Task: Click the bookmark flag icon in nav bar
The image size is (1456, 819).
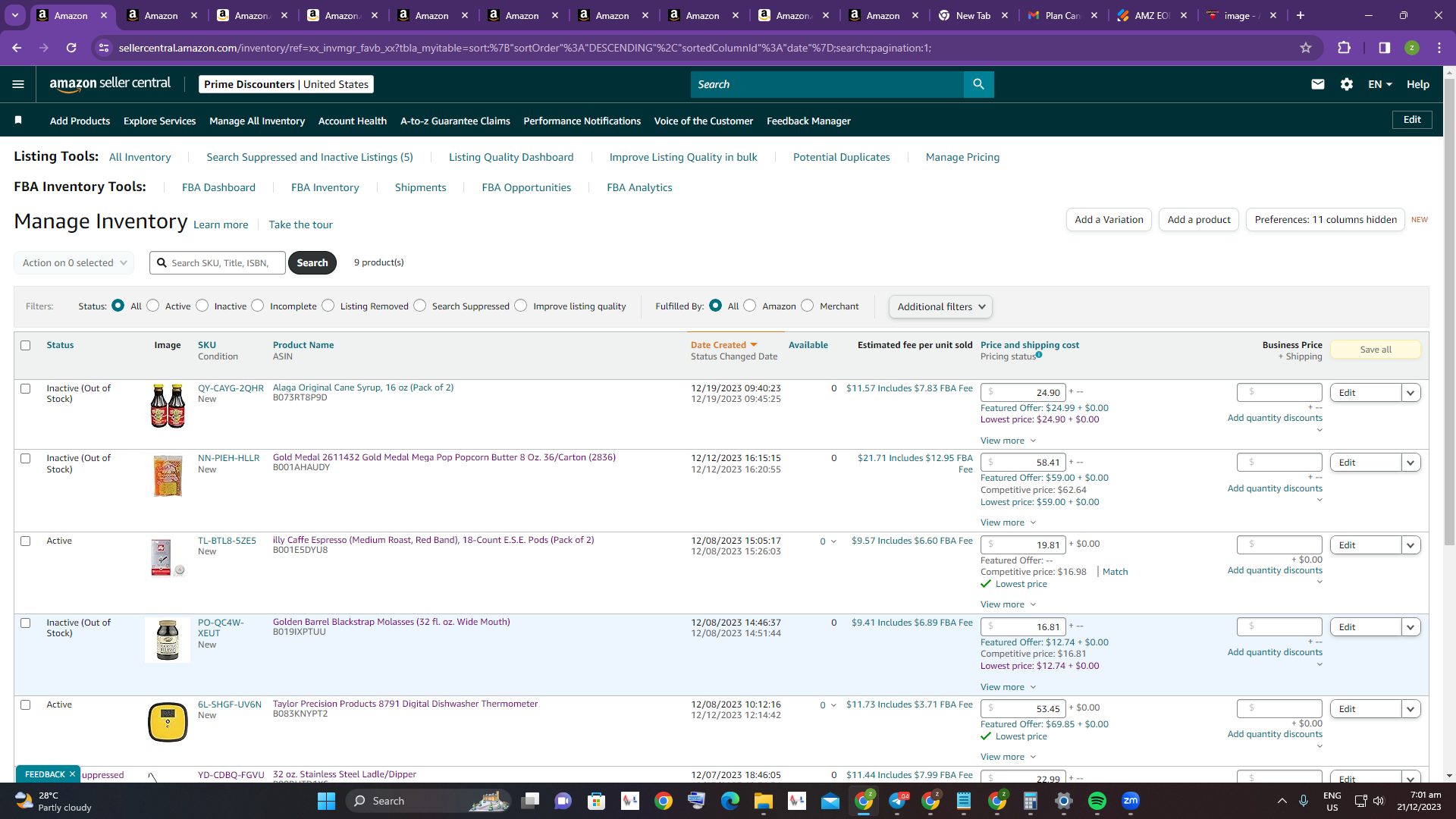Action: (x=18, y=121)
